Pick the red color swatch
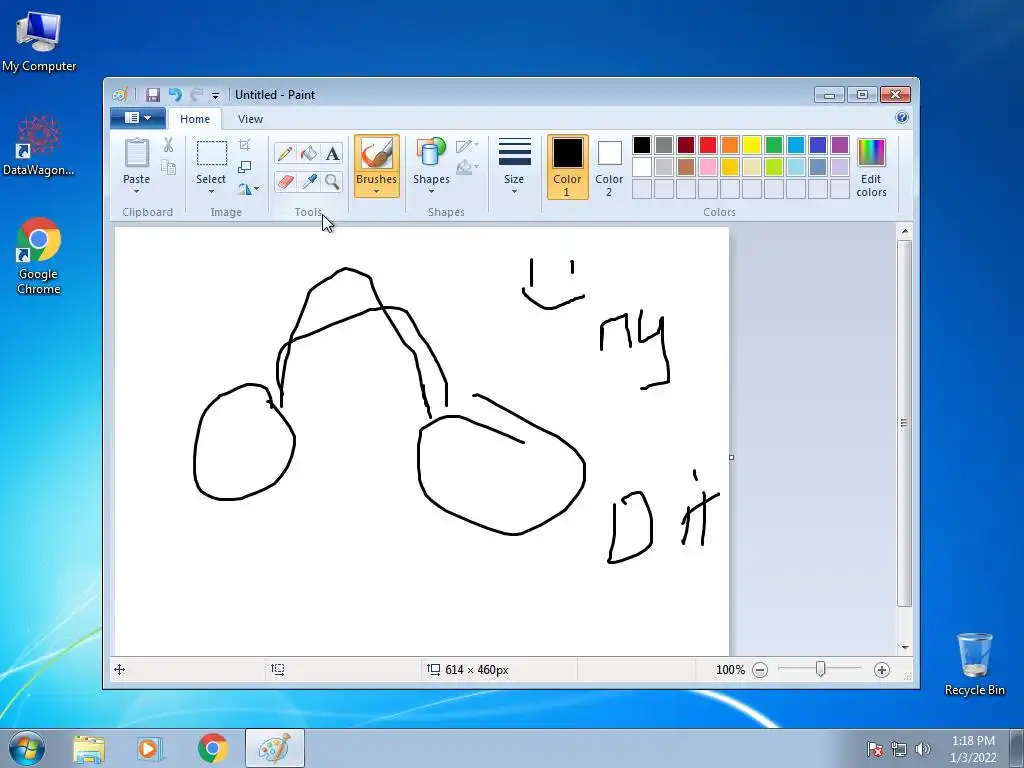Screen dimensions: 1024x768 point(708,145)
